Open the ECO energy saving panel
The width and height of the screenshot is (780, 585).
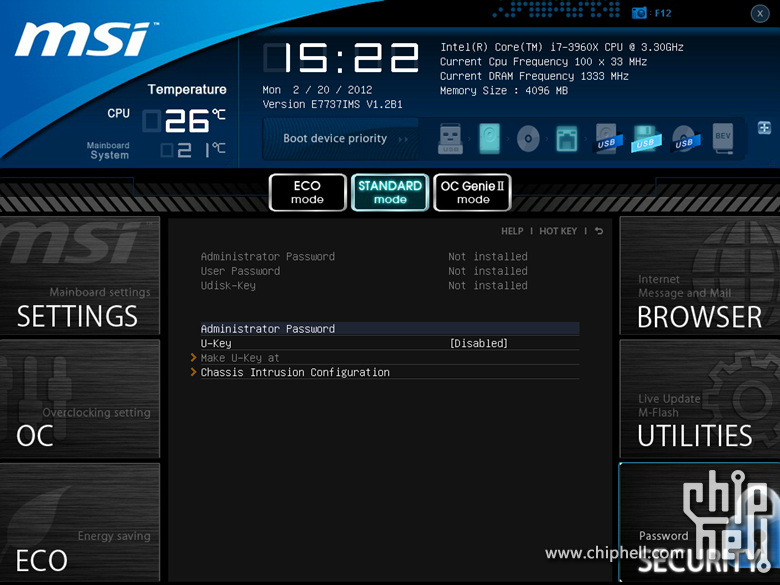pyautogui.click(x=80, y=522)
